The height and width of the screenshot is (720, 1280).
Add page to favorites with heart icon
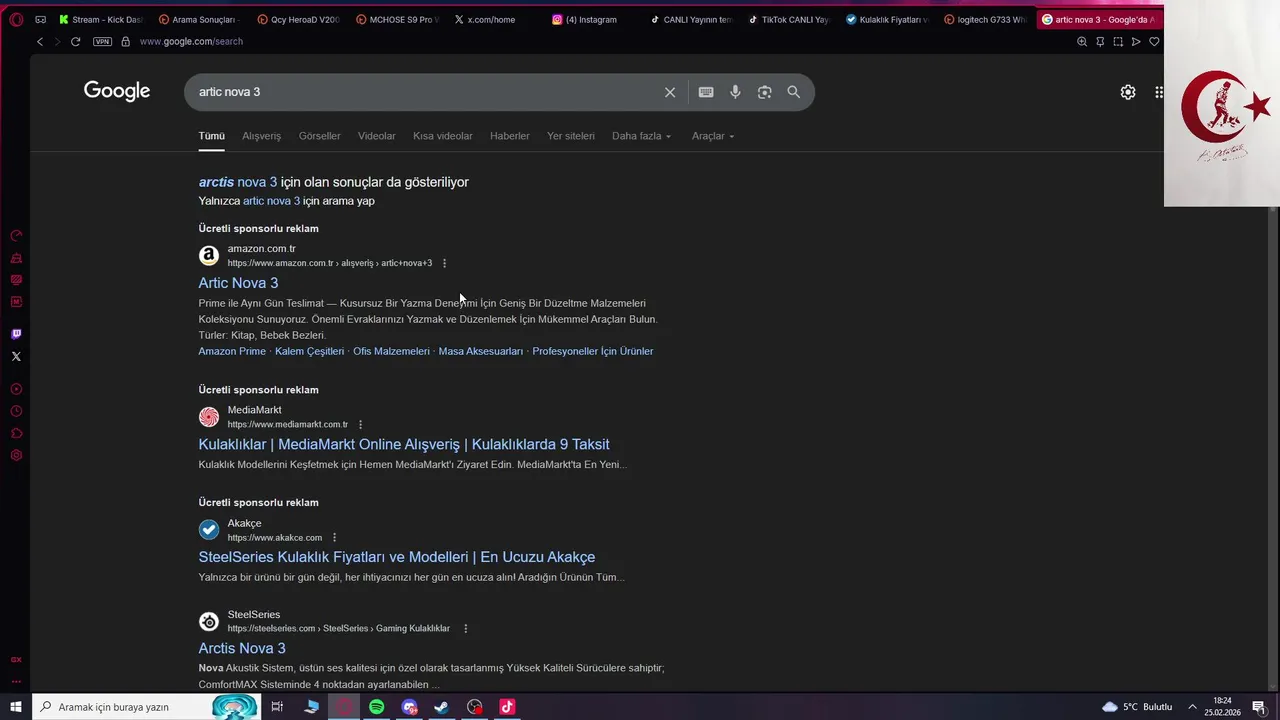click(1154, 42)
